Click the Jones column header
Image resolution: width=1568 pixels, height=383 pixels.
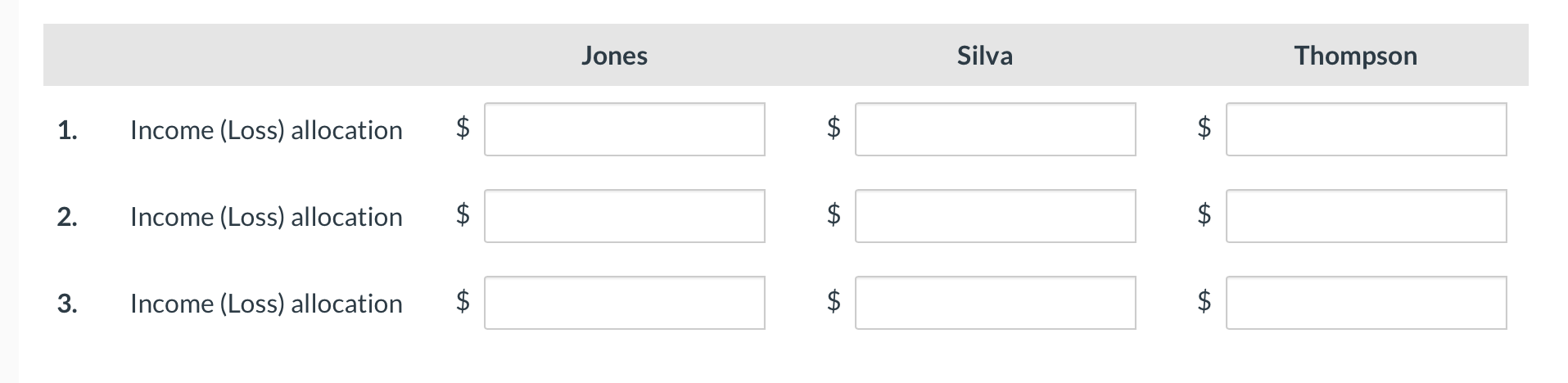(614, 56)
